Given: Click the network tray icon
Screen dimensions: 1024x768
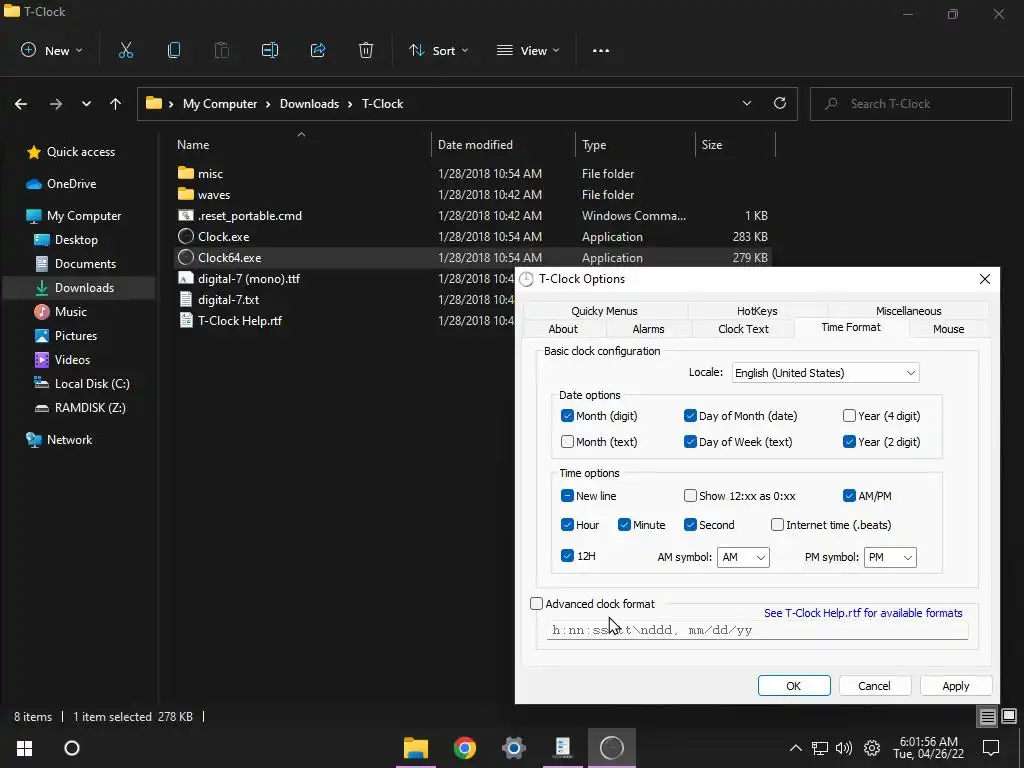Looking at the screenshot, I should coord(820,748).
